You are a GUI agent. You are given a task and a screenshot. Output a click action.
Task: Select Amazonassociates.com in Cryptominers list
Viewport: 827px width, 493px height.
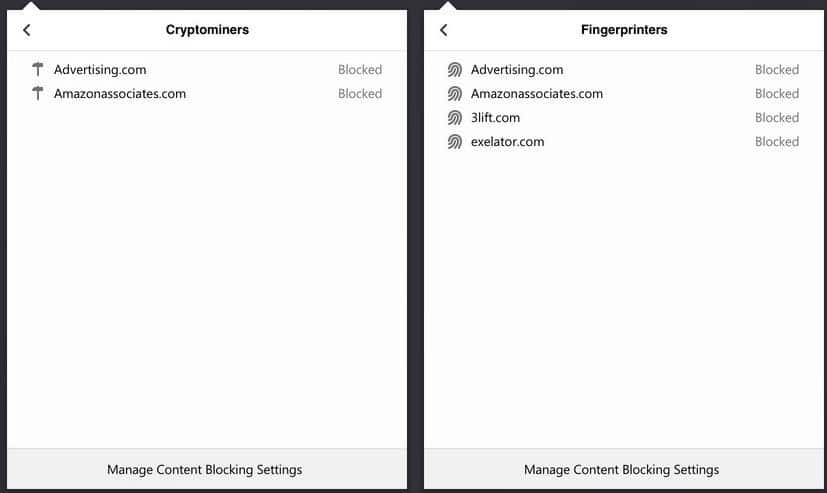207,94
